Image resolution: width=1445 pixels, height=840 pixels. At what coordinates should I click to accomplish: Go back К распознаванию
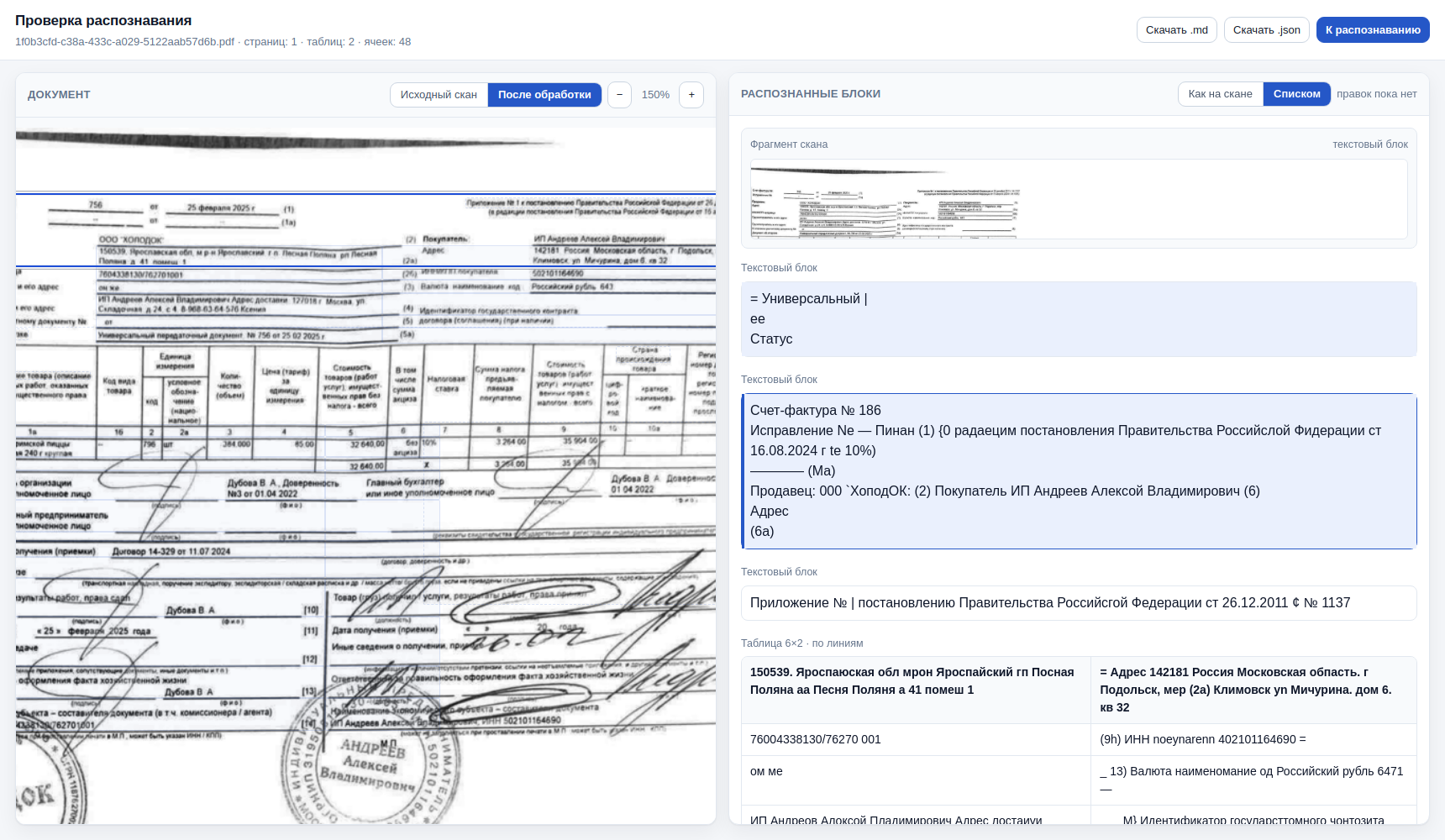tap(1373, 30)
